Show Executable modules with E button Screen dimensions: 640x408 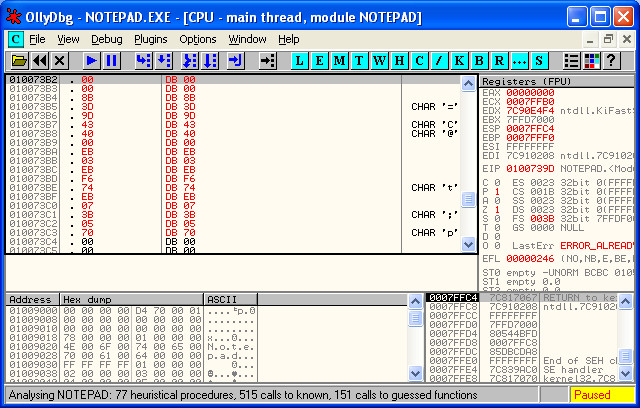(320, 61)
